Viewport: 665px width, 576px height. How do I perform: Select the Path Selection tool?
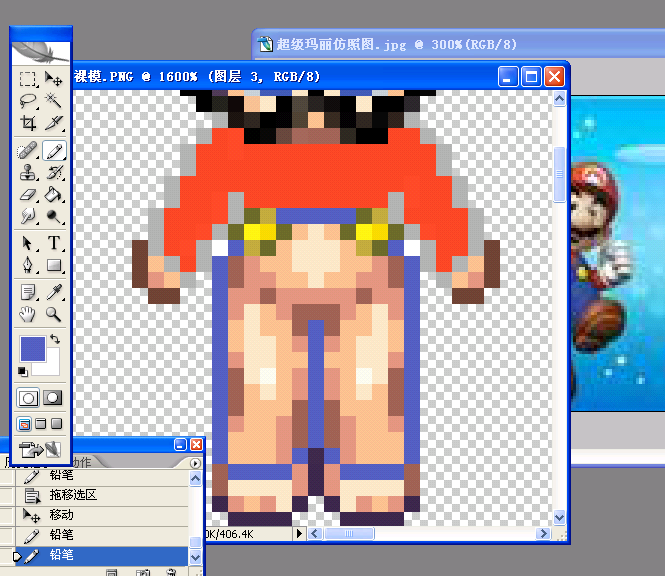coord(28,243)
